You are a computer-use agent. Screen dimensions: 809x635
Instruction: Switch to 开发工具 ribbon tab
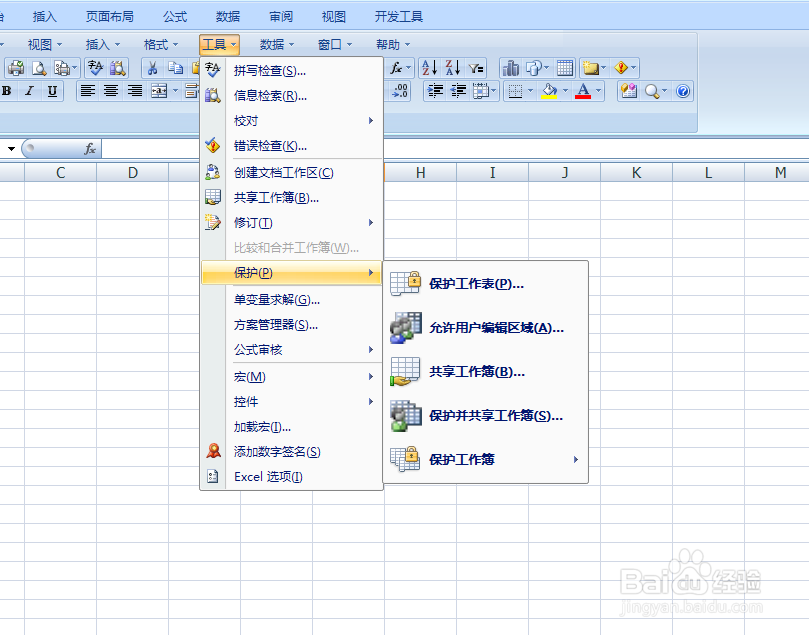pos(399,17)
